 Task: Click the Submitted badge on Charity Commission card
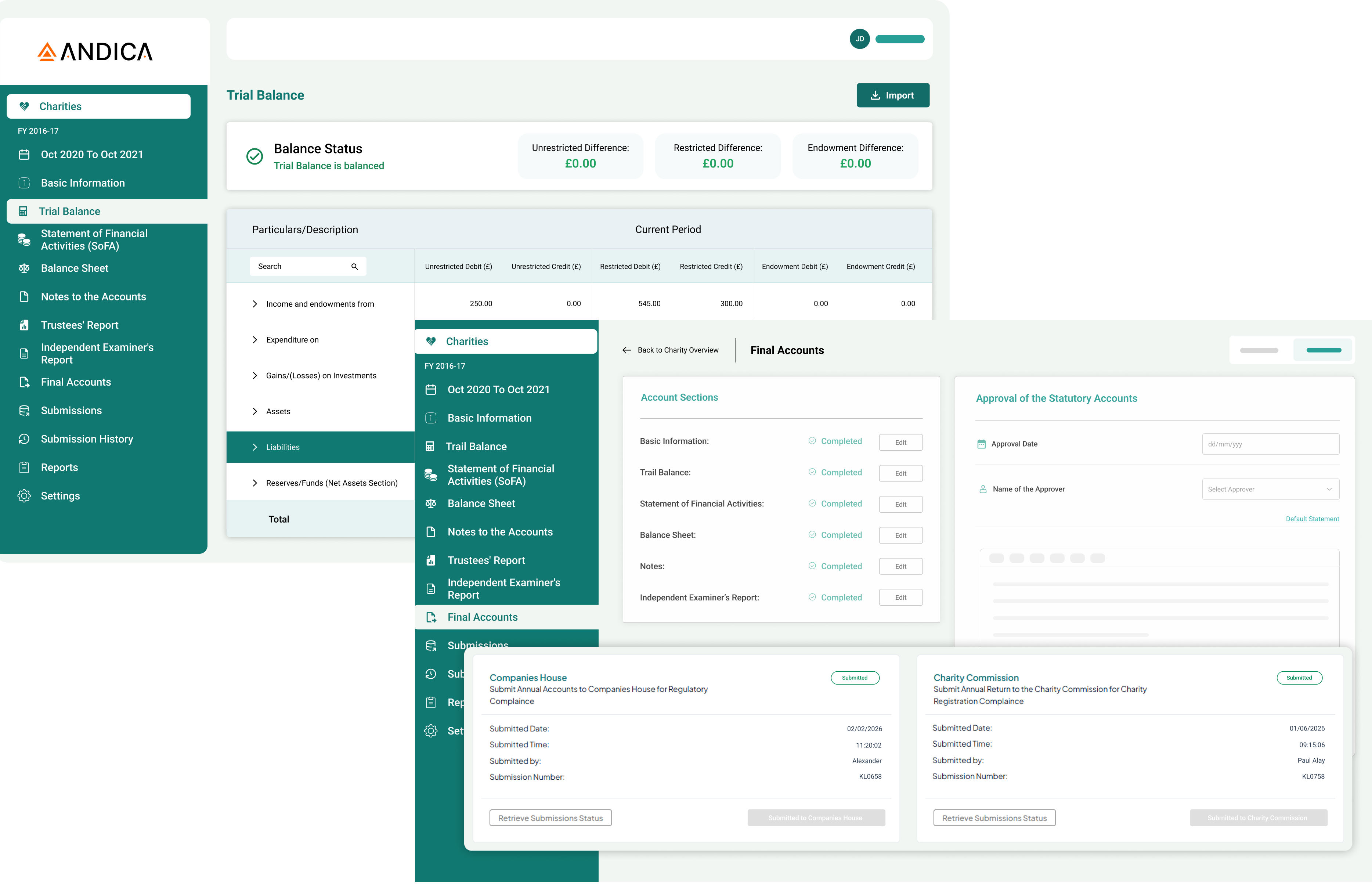coord(1300,679)
